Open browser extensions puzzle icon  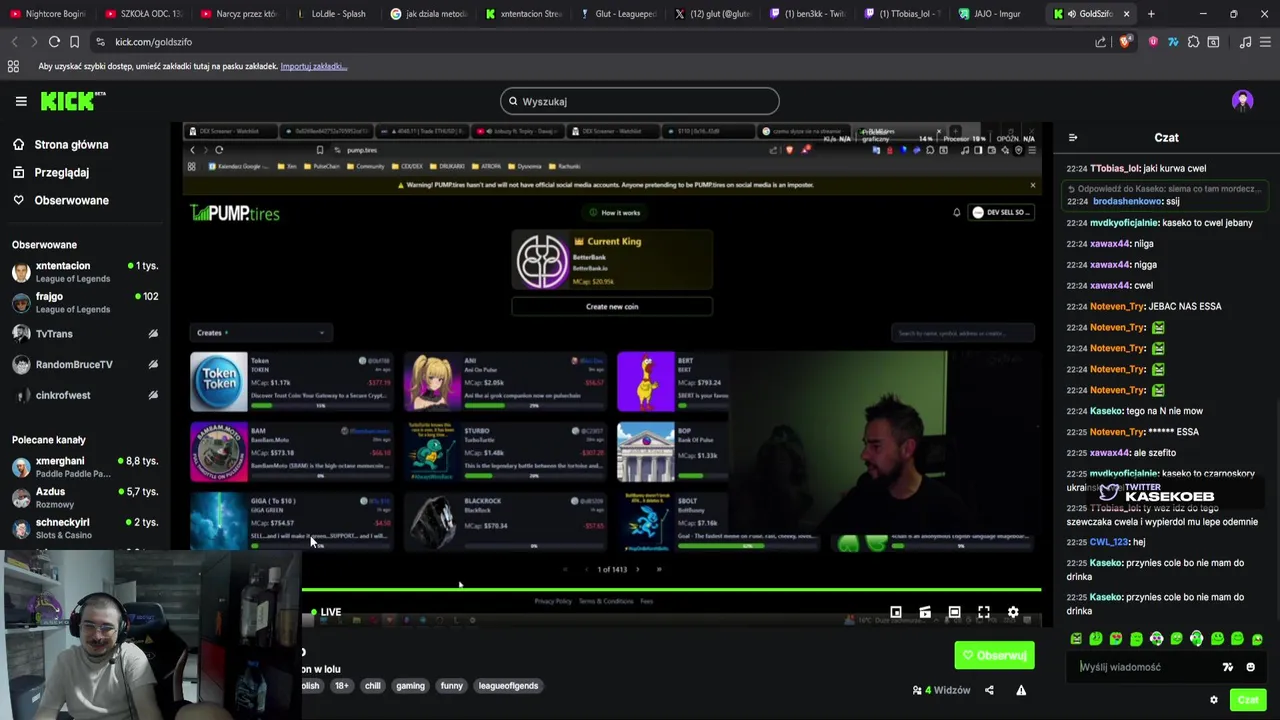pyautogui.click(x=1193, y=42)
